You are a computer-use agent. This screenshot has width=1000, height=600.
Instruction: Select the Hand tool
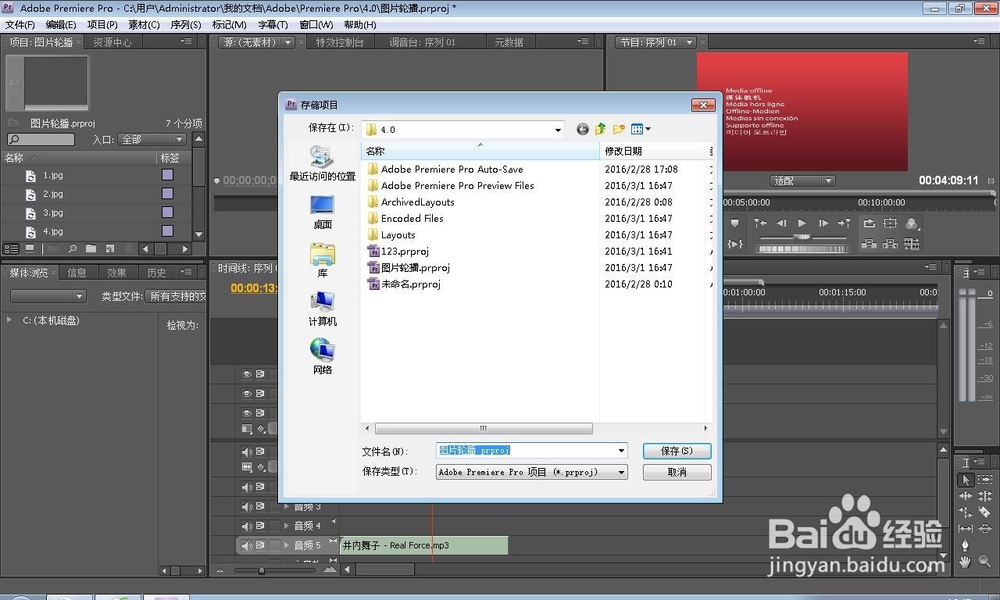(x=966, y=562)
